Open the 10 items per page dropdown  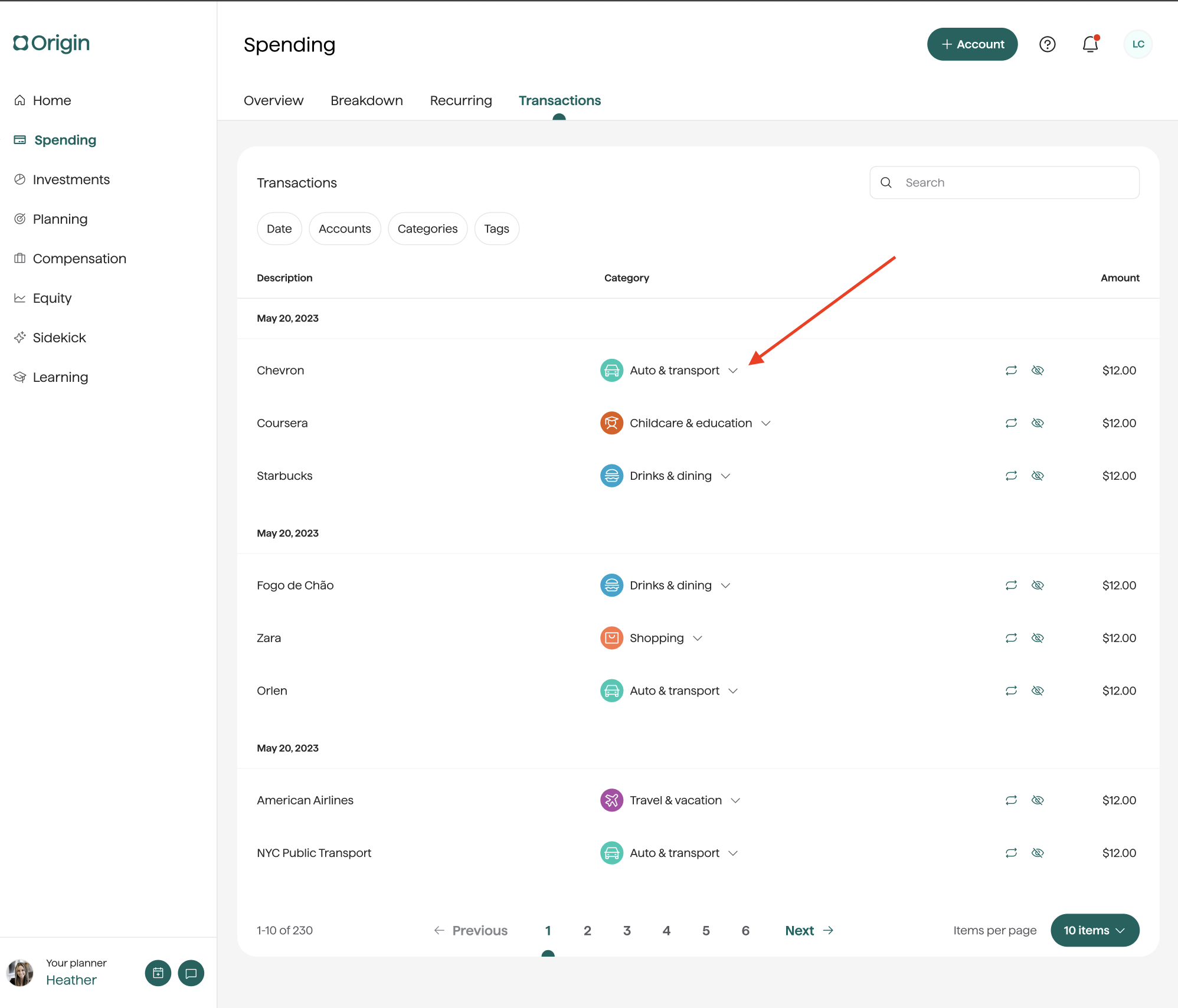[x=1095, y=930]
